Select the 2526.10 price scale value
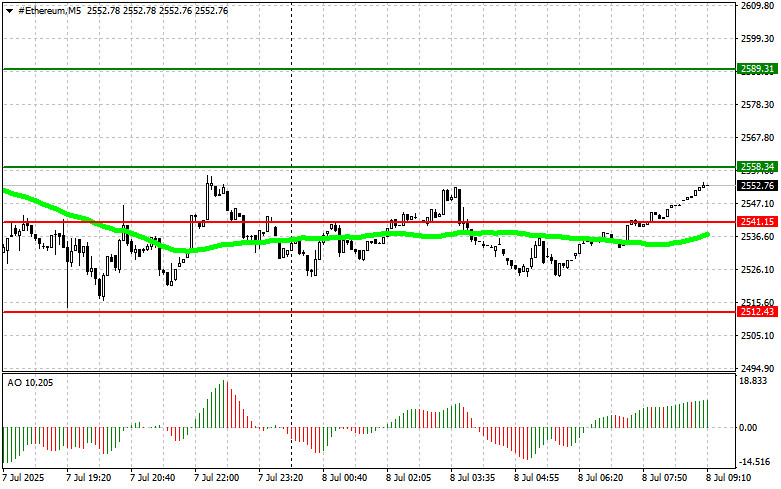 tap(757, 269)
